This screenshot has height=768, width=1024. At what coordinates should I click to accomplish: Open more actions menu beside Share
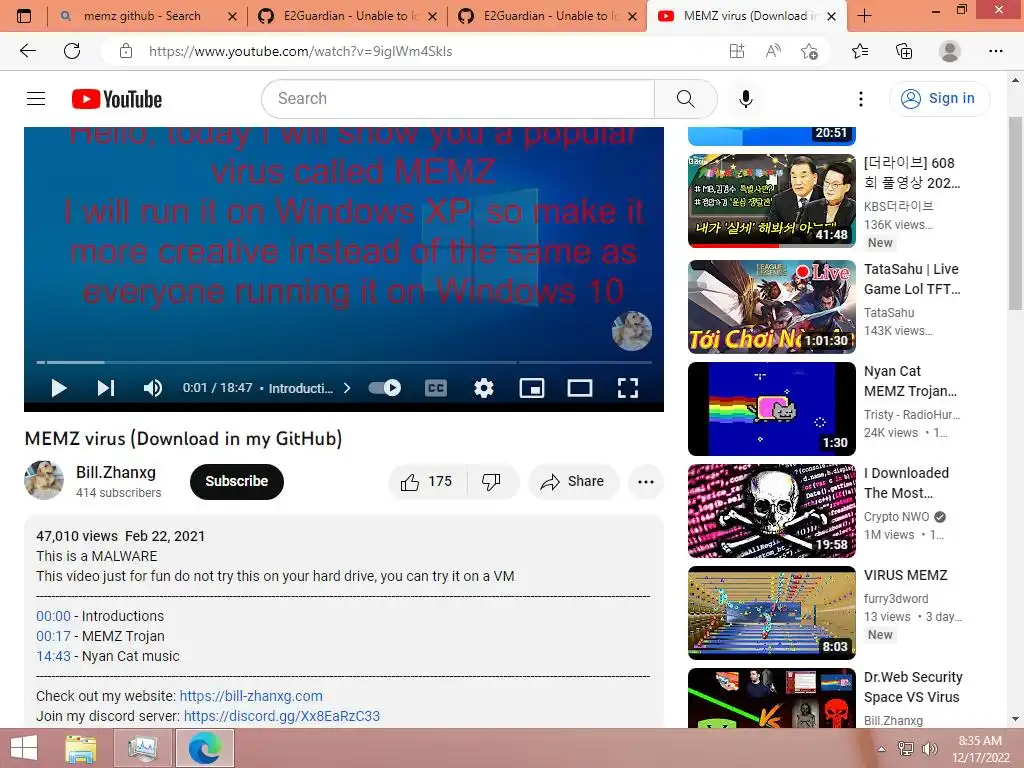tap(646, 482)
